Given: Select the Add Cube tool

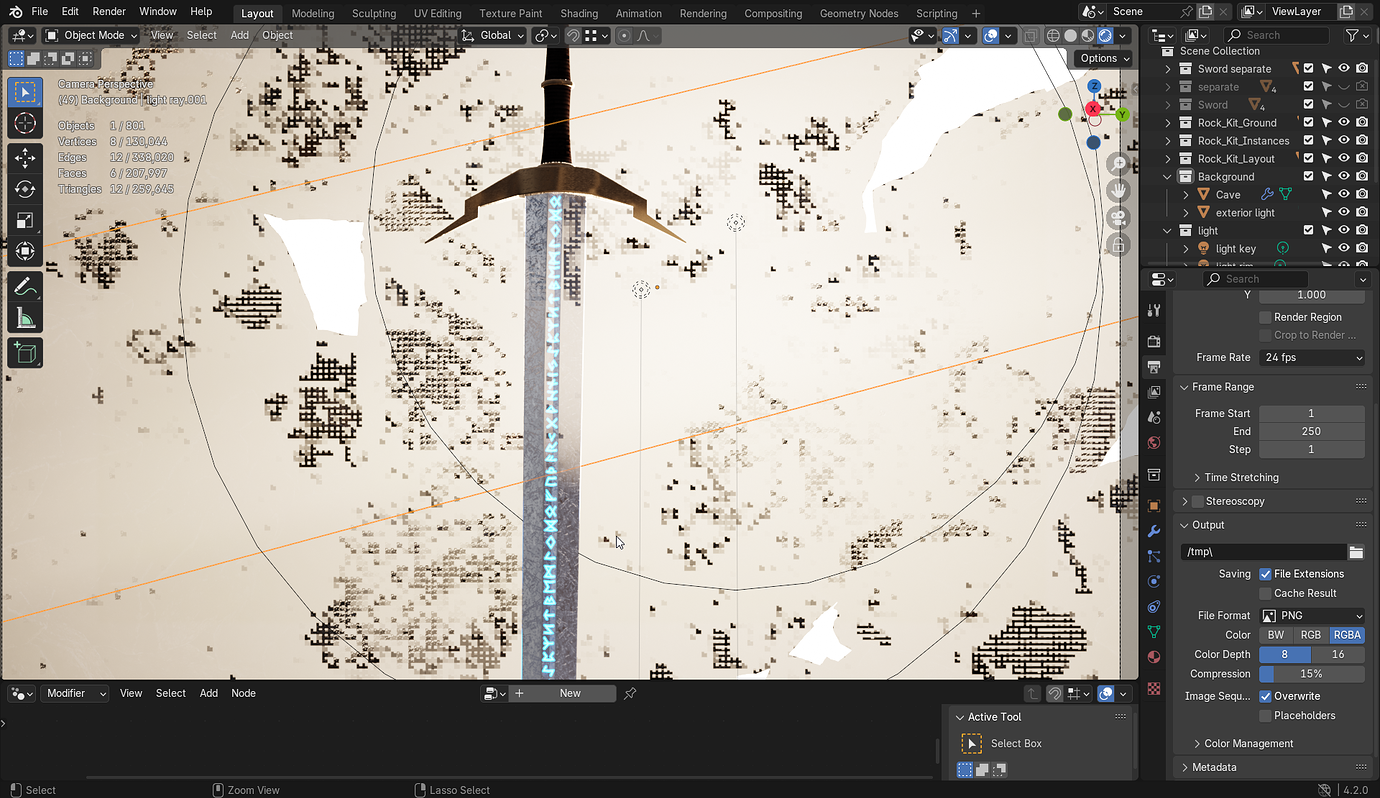Looking at the screenshot, I should point(25,352).
